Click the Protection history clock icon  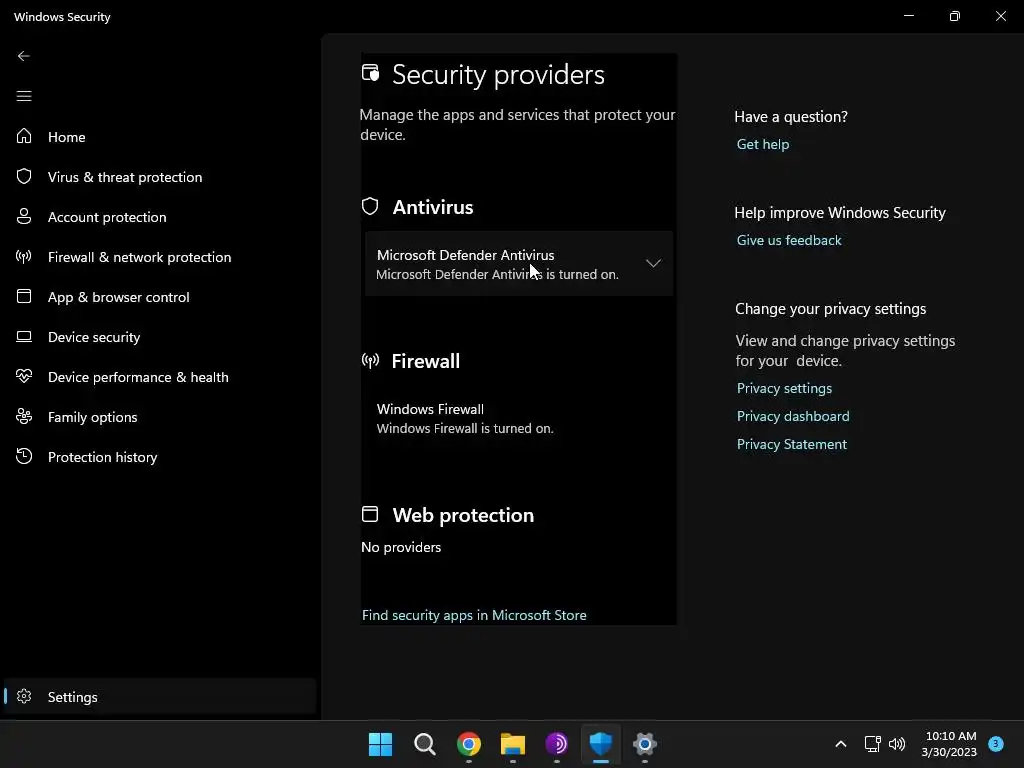[x=24, y=456]
